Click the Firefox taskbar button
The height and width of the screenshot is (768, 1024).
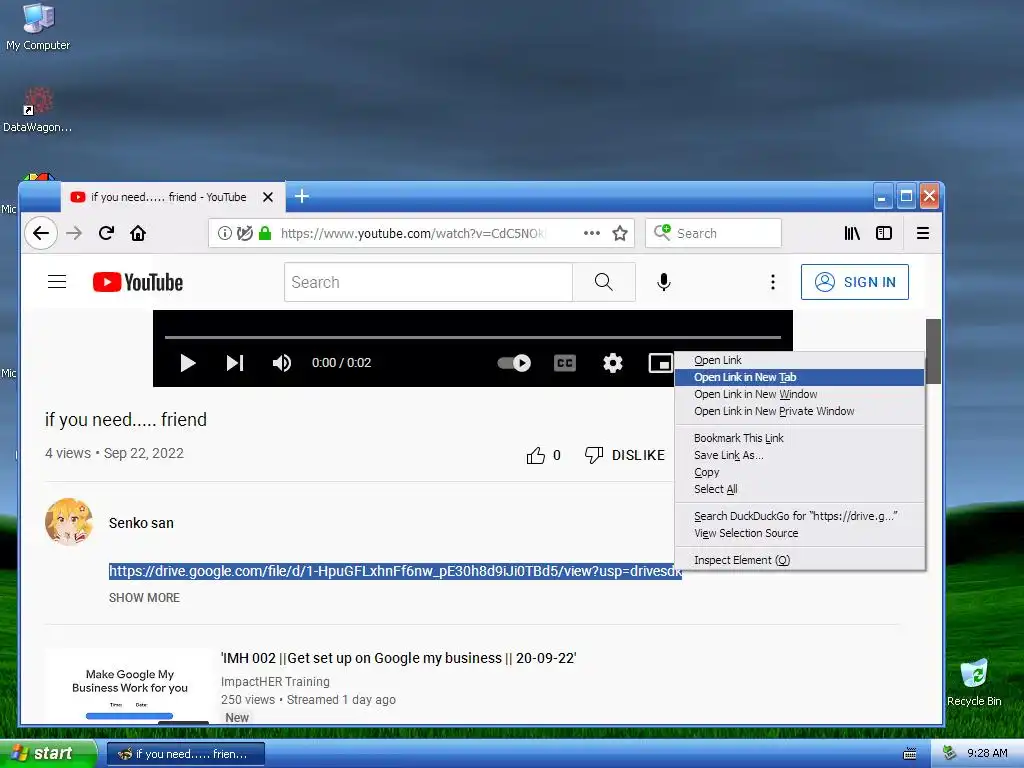186,754
